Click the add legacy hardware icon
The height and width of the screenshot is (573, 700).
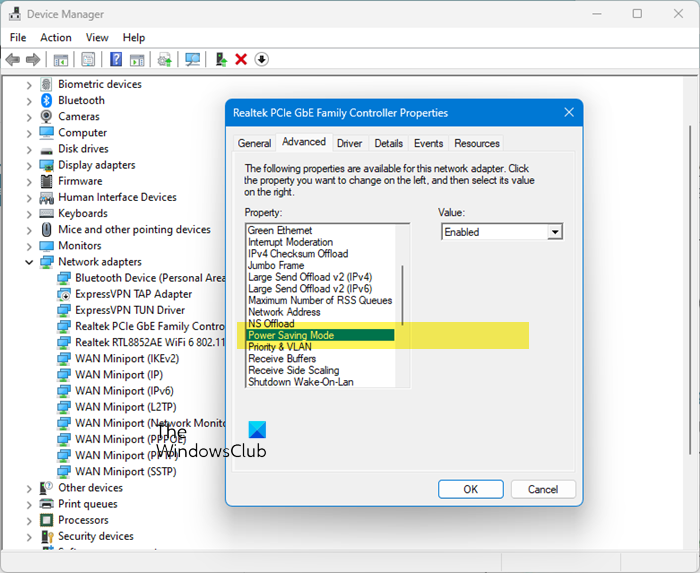tap(164, 60)
